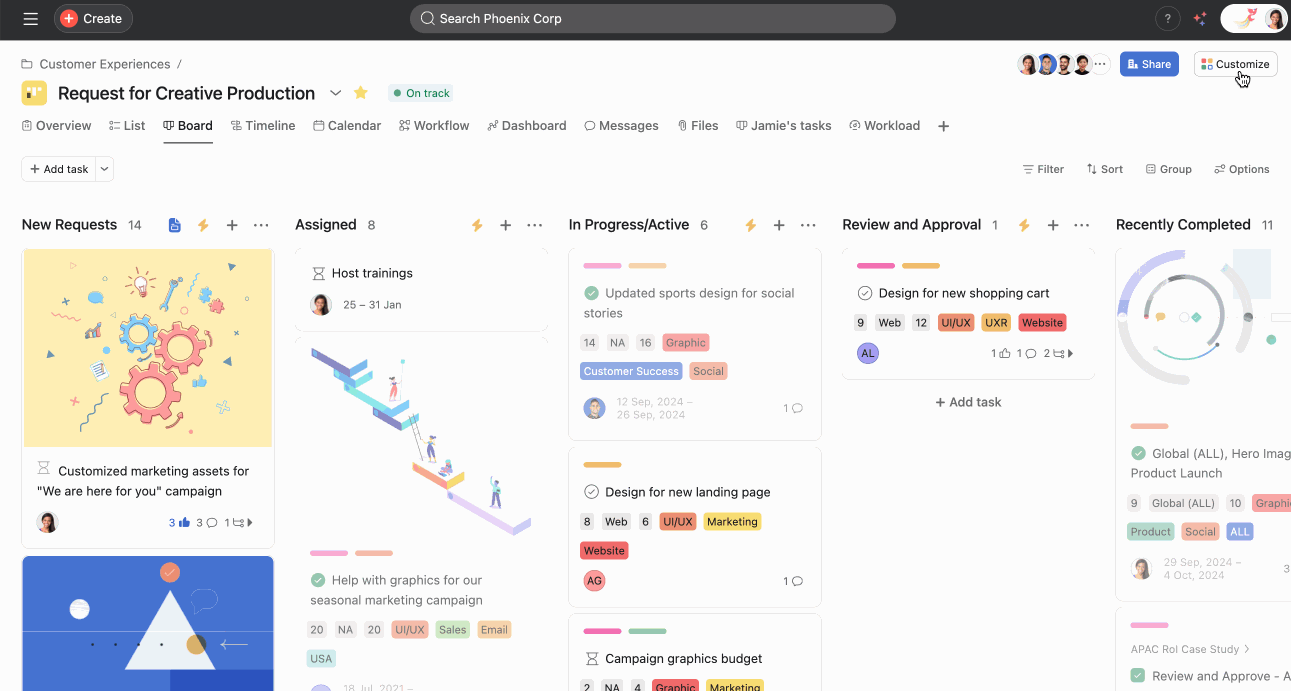Open the On track status dropdown
Screen dimensions: 1291x691
coord(420,92)
